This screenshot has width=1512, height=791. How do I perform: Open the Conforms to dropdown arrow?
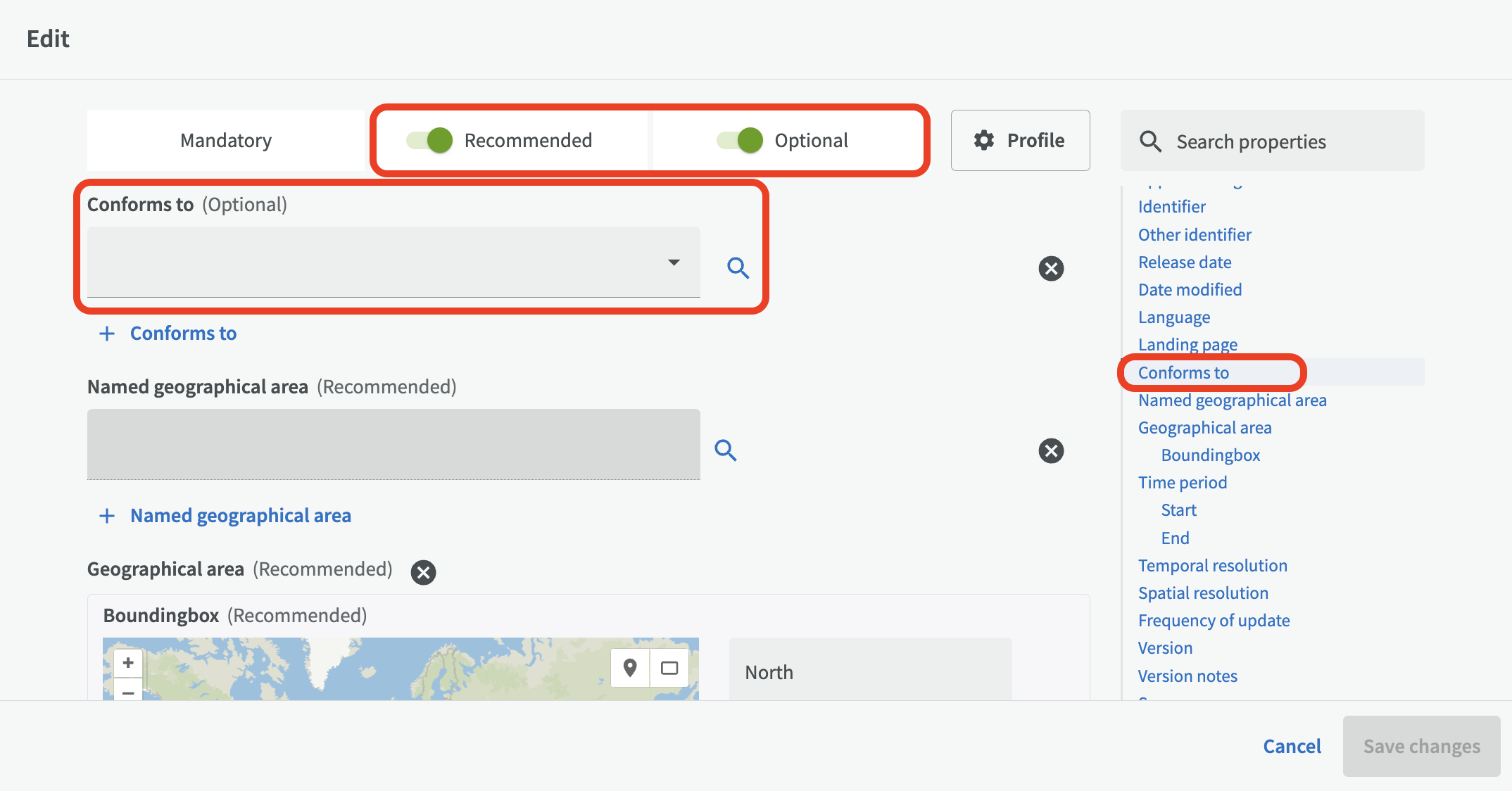pyautogui.click(x=674, y=262)
